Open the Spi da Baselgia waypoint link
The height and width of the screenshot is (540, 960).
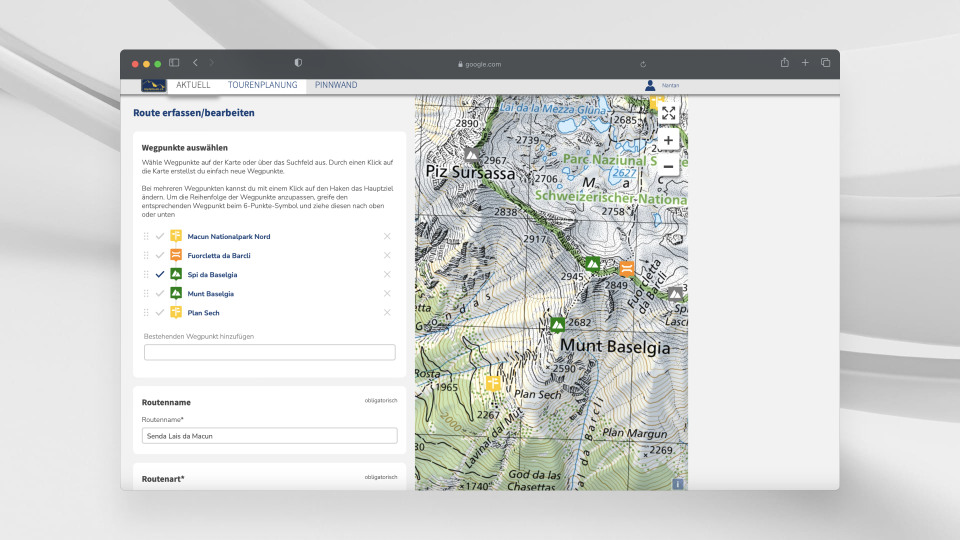pyautogui.click(x=212, y=274)
